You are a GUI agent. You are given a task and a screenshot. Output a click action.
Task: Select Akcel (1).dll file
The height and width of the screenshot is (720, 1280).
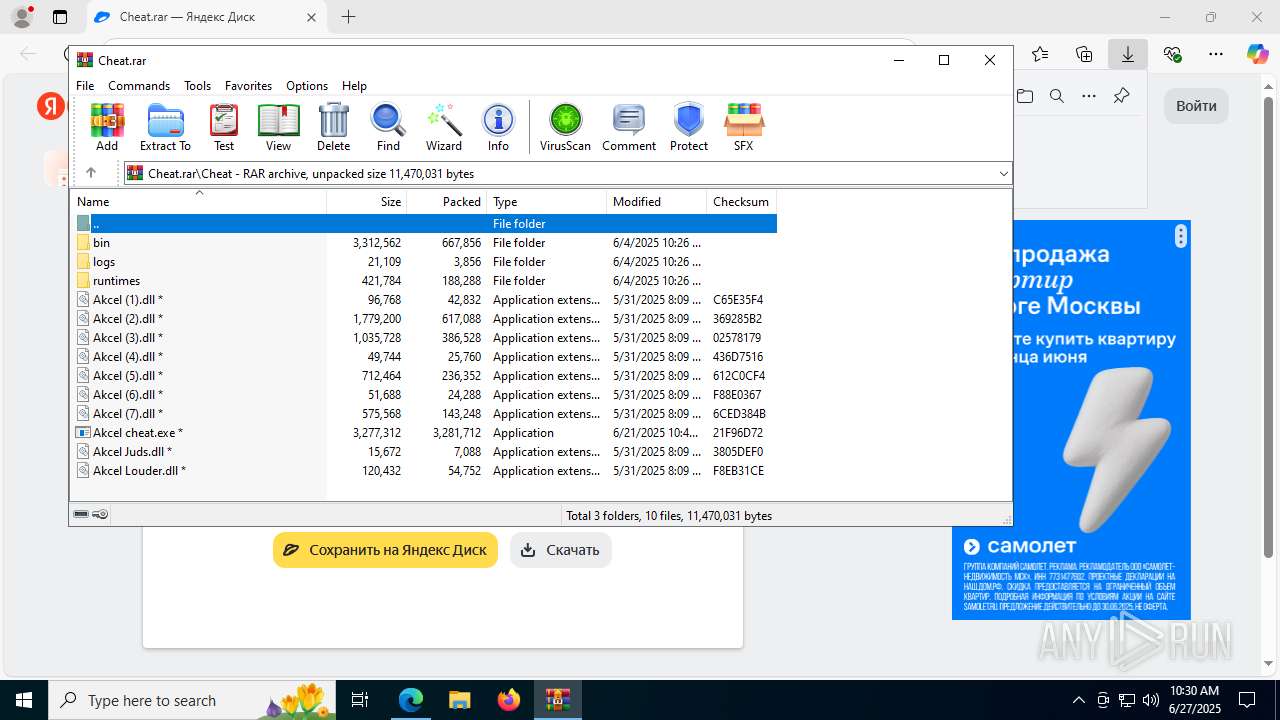[x=424, y=300]
